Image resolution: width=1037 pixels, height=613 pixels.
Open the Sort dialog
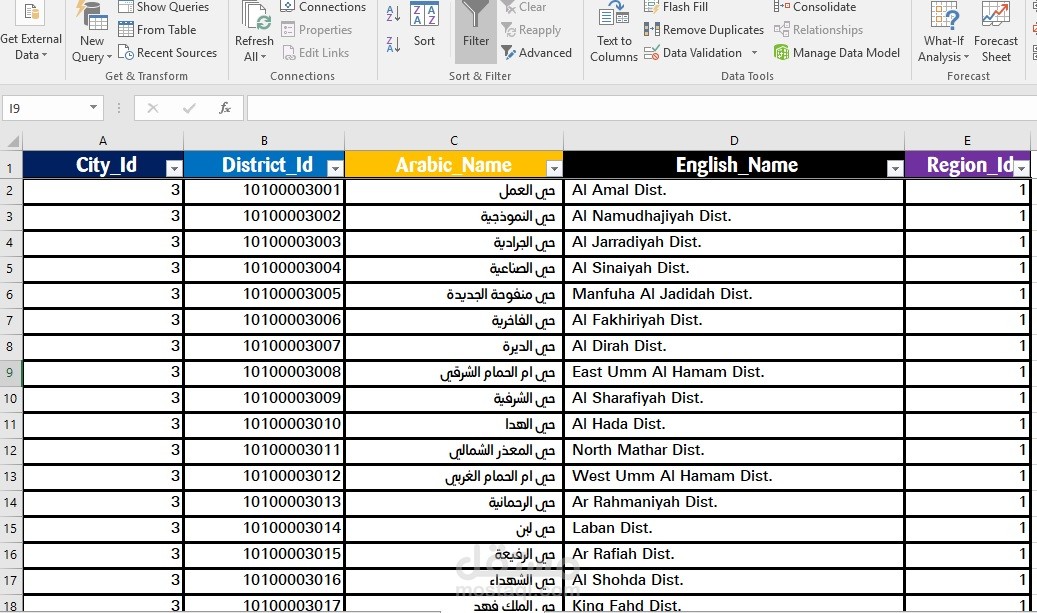click(x=424, y=26)
